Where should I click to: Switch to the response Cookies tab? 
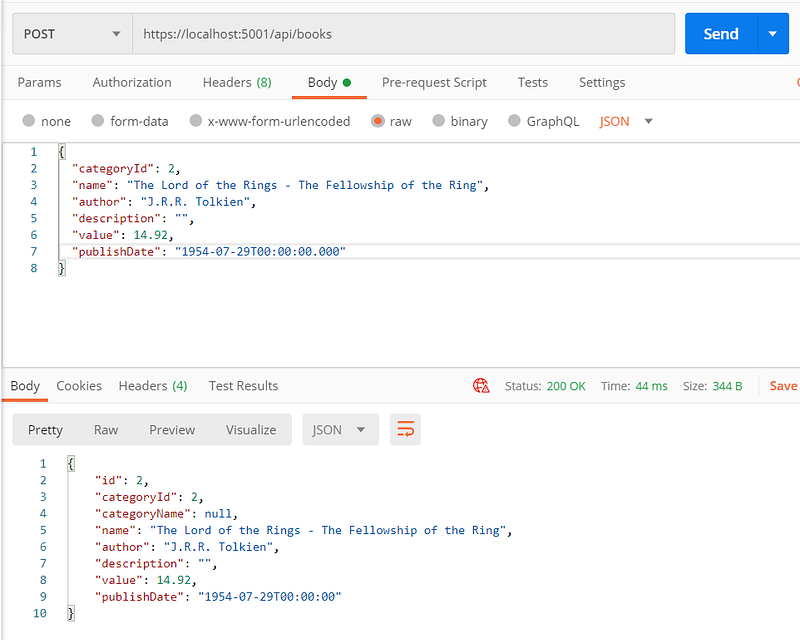pyautogui.click(x=79, y=386)
